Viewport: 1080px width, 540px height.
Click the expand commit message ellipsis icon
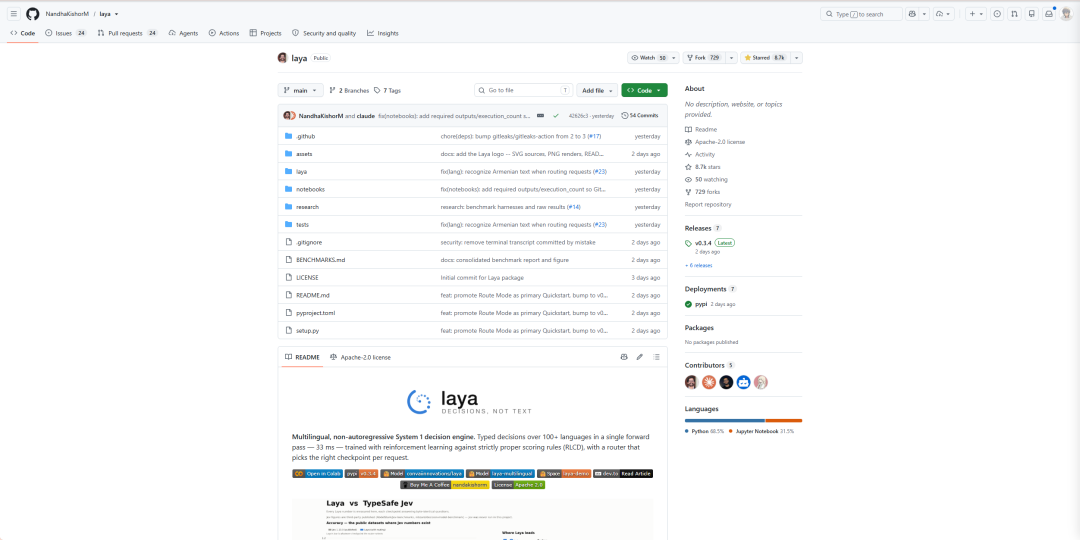coord(541,116)
